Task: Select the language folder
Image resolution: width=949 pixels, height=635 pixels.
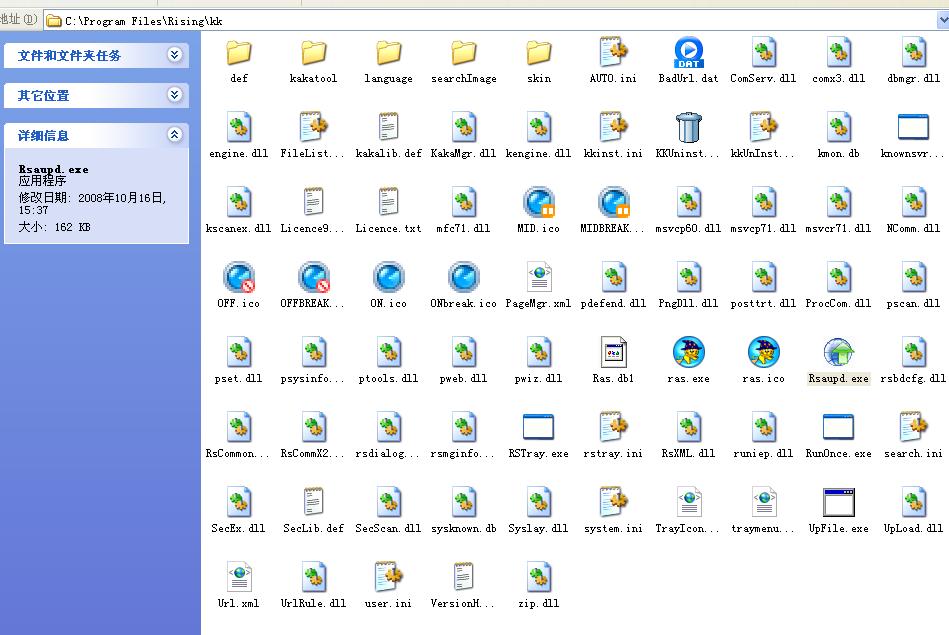Action: pos(389,53)
